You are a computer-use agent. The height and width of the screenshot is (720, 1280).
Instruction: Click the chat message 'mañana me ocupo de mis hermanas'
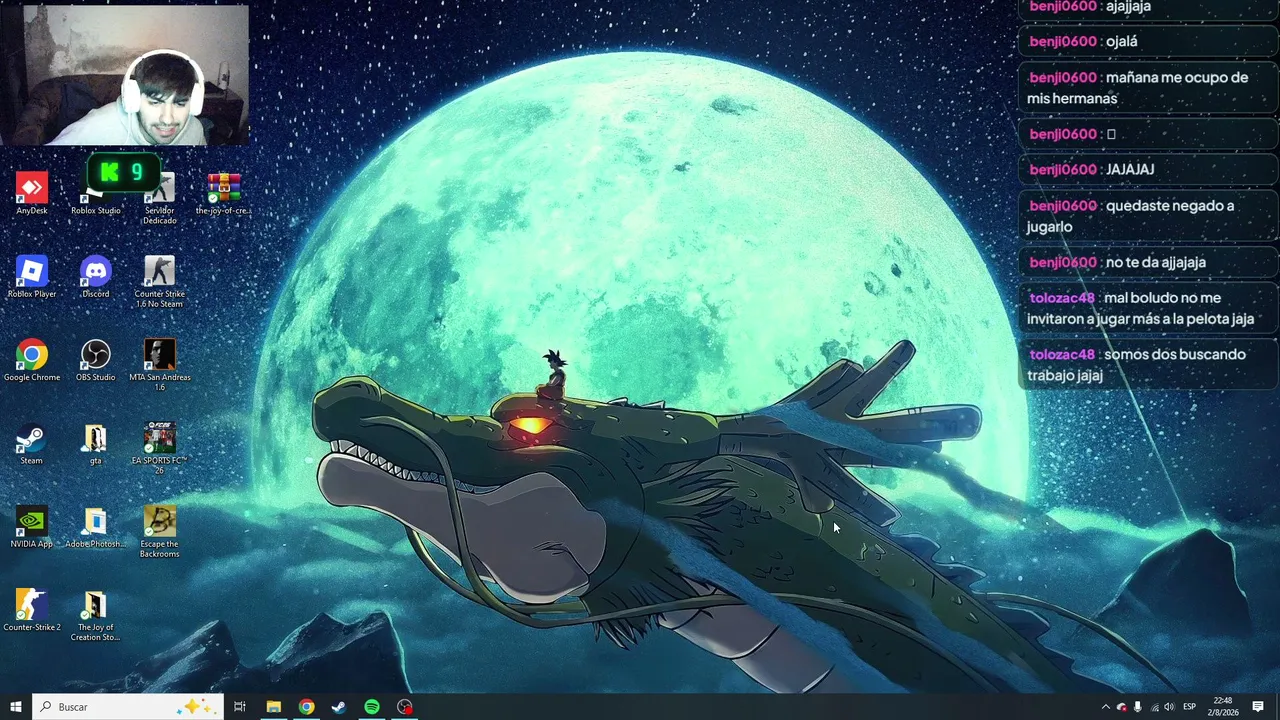(x=1149, y=88)
